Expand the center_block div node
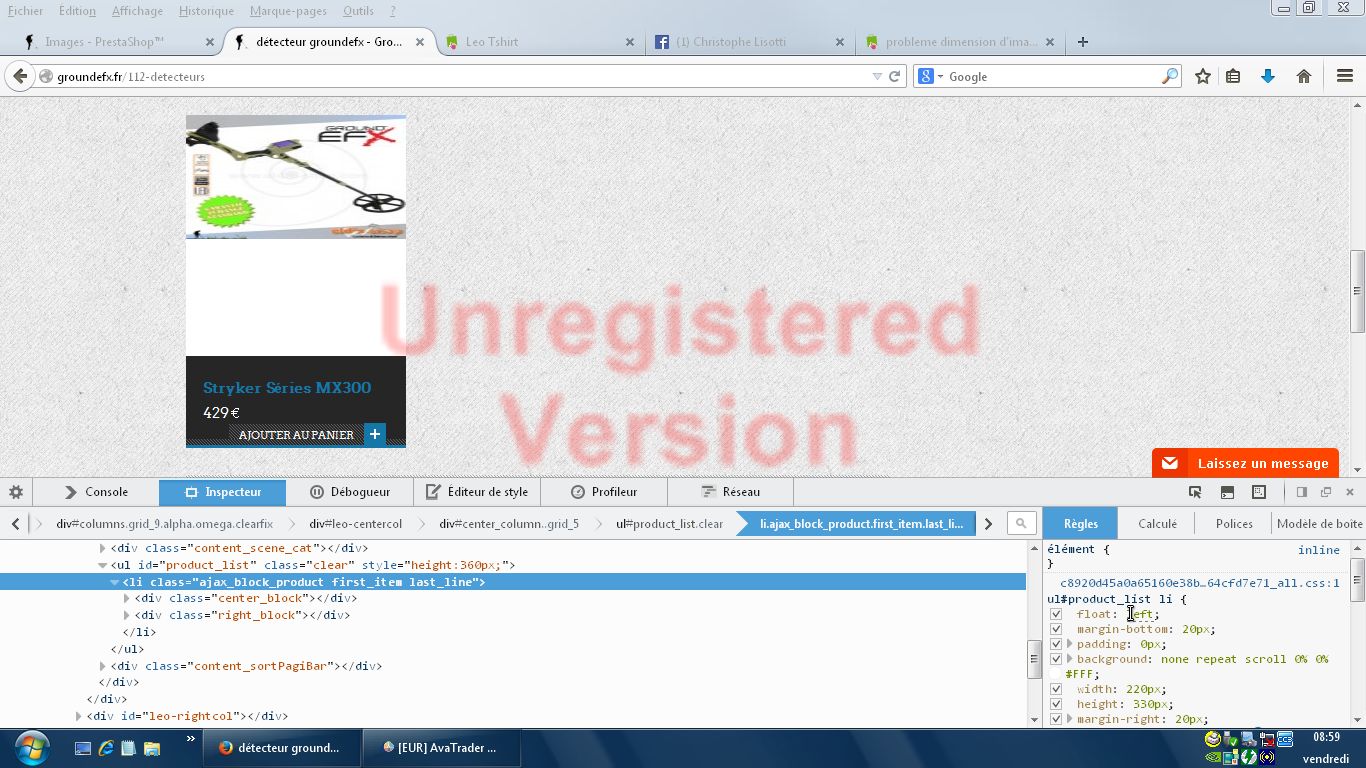Viewport: 1366px width, 768px height. 126,598
